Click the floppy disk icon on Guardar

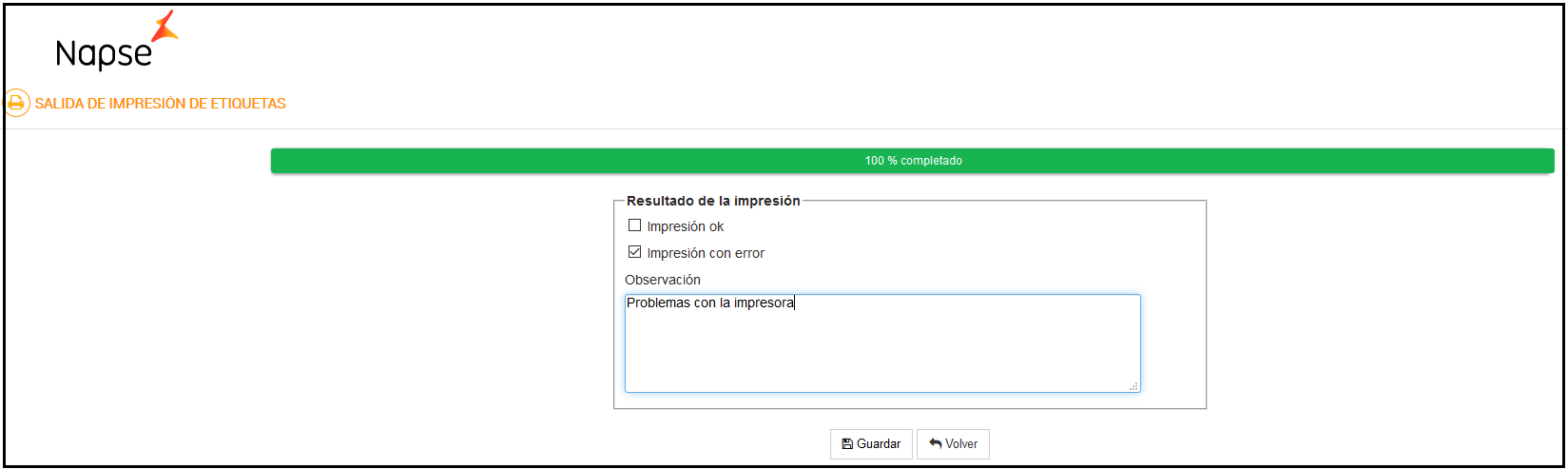point(847,444)
